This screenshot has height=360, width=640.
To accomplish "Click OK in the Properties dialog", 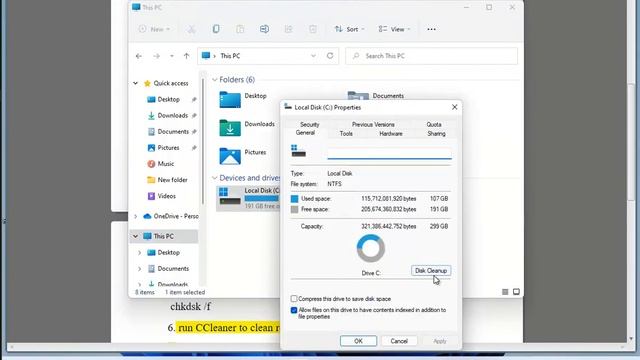I will pyautogui.click(x=358, y=341).
